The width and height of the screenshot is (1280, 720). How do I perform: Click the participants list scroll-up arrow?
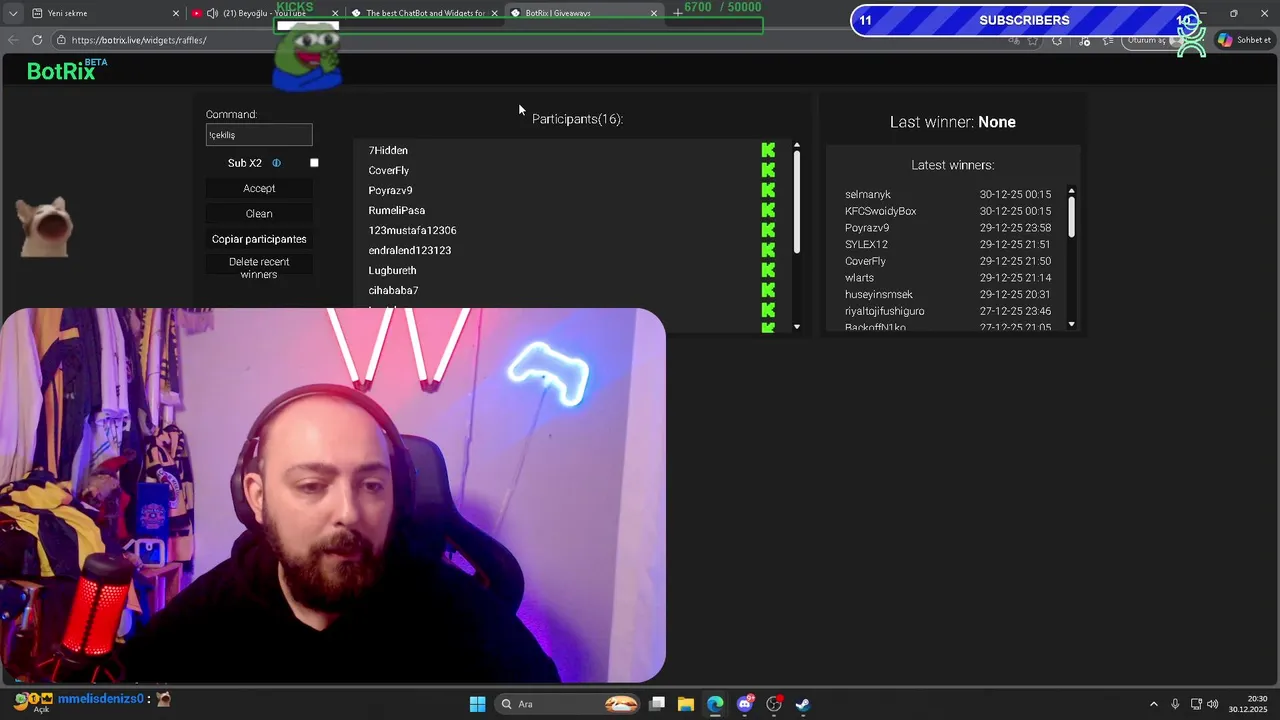(797, 146)
